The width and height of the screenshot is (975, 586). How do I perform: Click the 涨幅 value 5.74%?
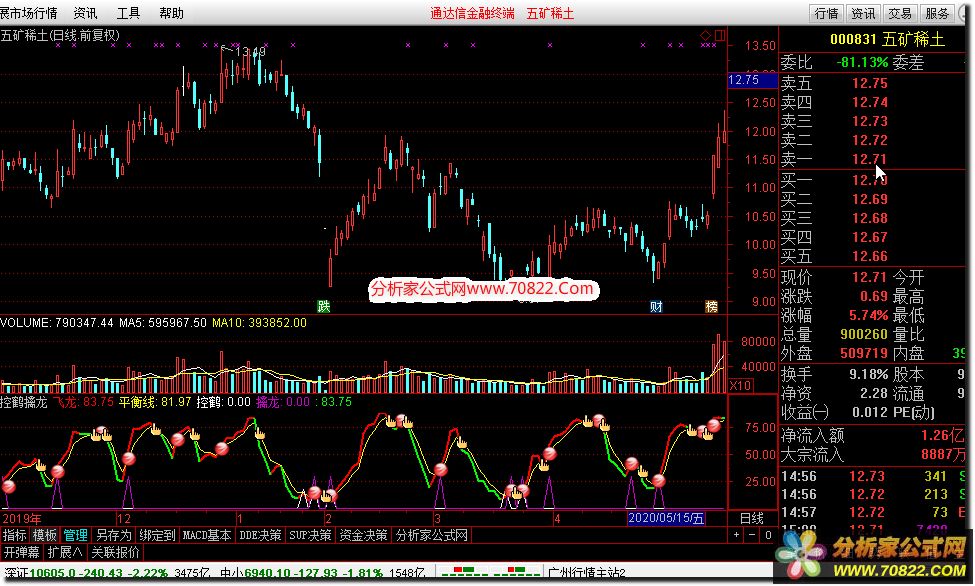click(x=868, y=315)
